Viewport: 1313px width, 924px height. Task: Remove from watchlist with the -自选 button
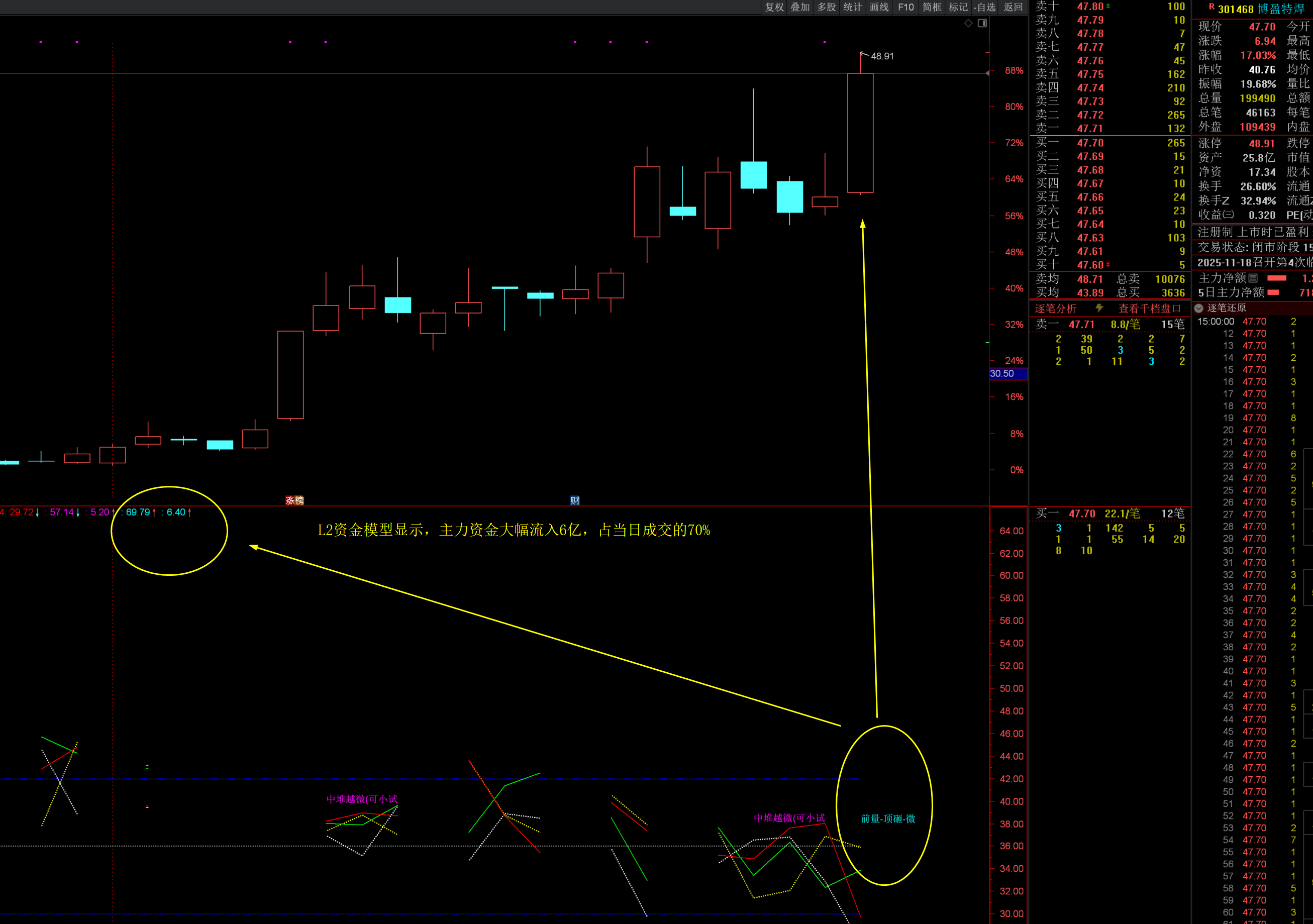[x=984, y=7]
